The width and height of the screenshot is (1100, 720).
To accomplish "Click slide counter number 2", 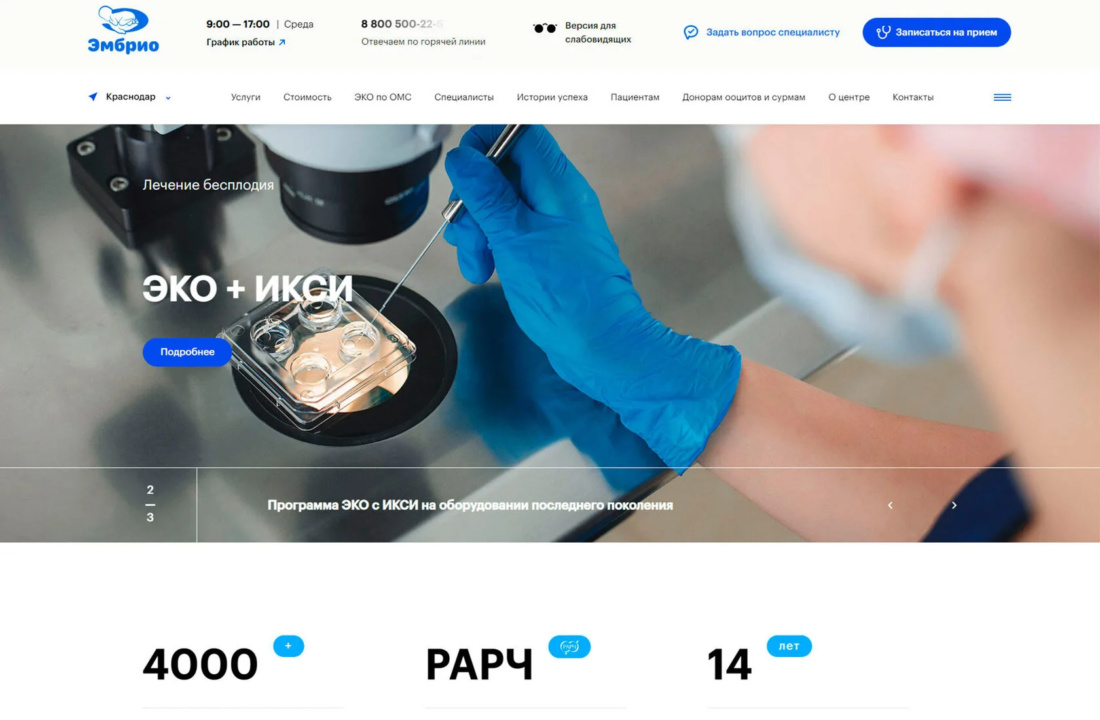I will click(x=150, y=490).
